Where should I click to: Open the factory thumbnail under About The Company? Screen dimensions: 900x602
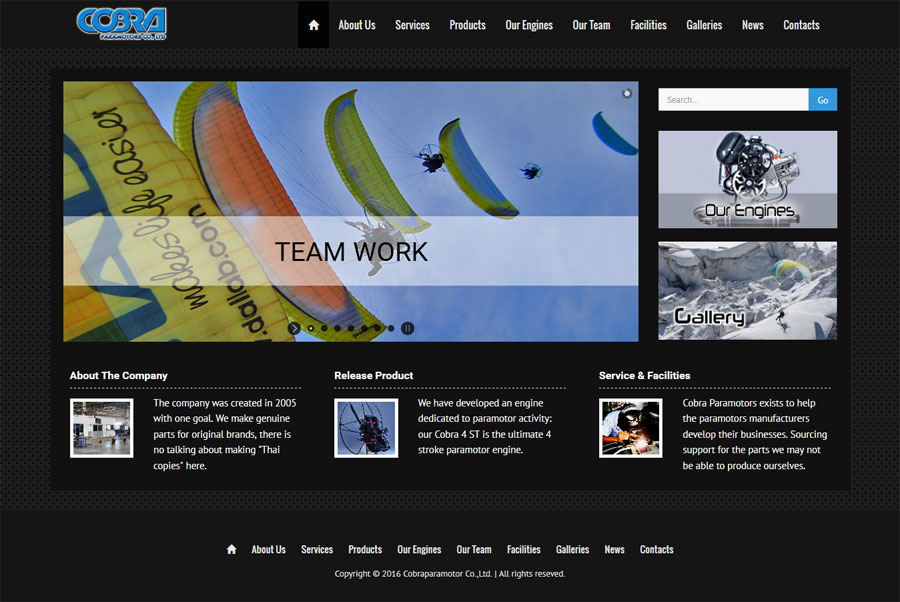point(102,428)
